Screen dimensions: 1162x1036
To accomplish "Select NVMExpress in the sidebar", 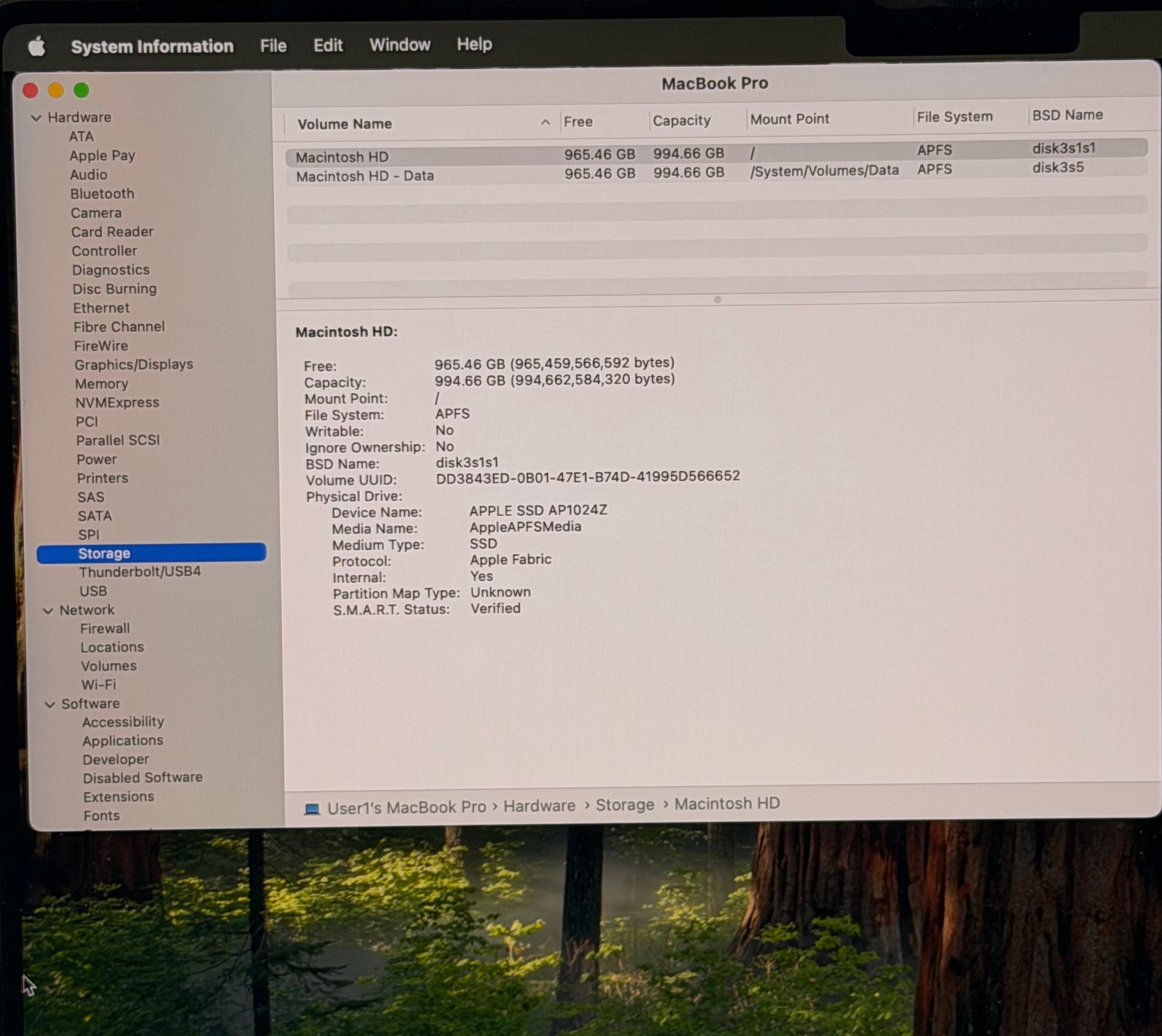I will point(117,402).
